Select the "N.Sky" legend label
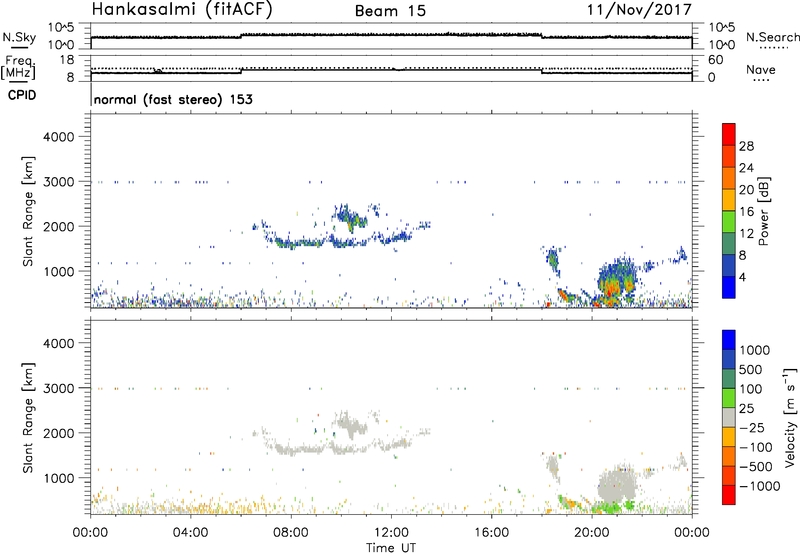The width and height of the screenshot is (800, 554). 19,37
